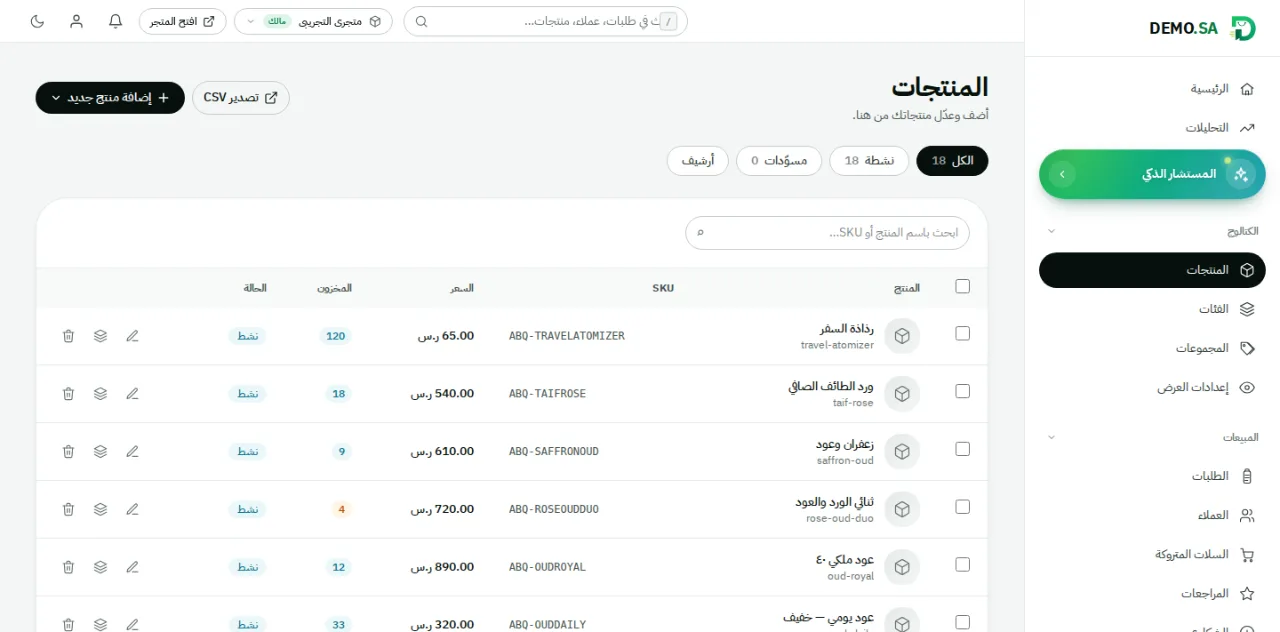Open layers icon in زعفران وعود row
The height and width of the screenshot is (632, 1280).
[100, 452]
